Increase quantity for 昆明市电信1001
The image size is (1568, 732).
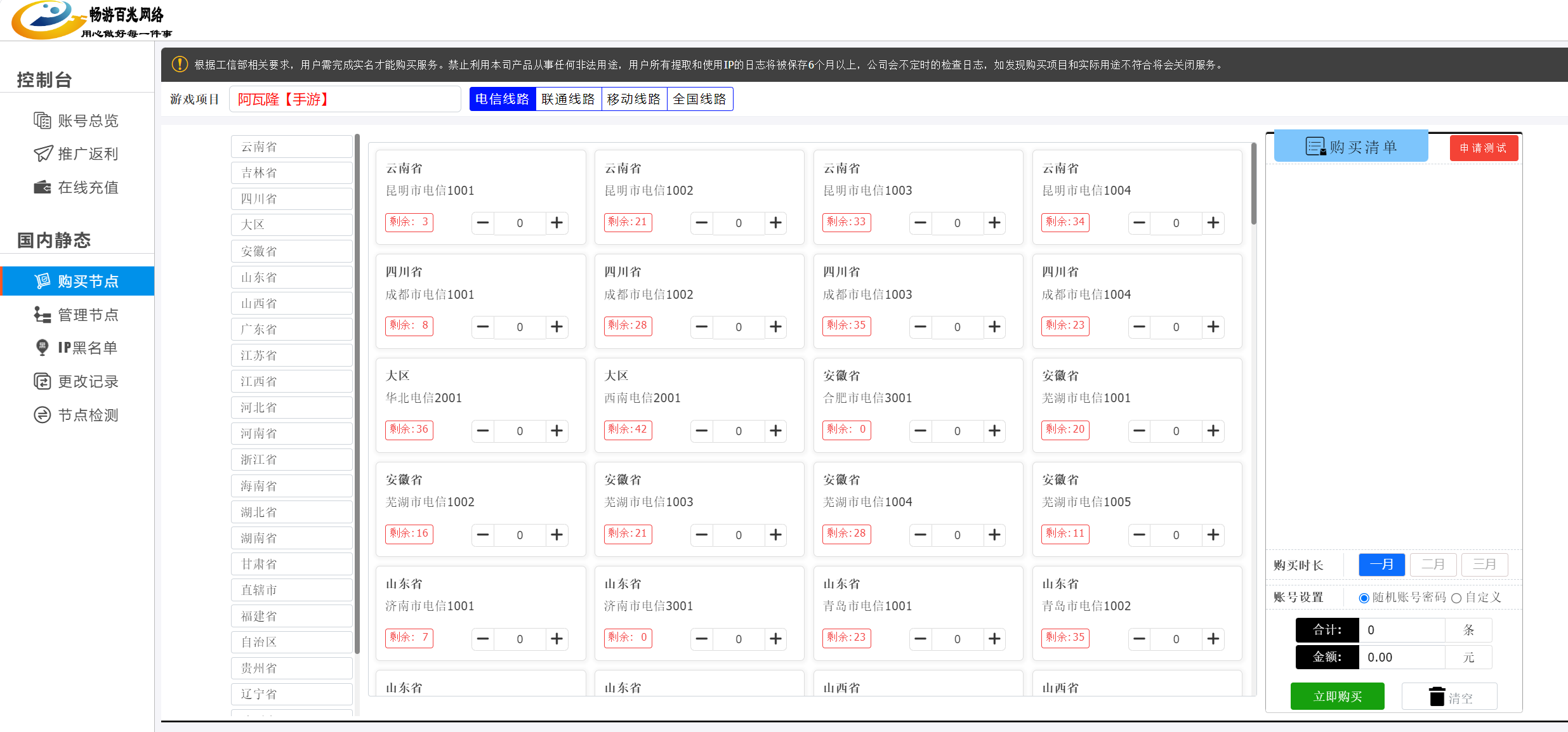click(x=557, y=223)
